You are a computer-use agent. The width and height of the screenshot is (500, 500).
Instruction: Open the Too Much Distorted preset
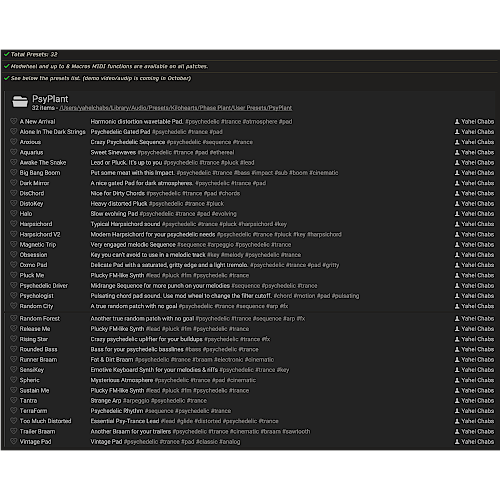pyautogui.click(x=45, y=421)
